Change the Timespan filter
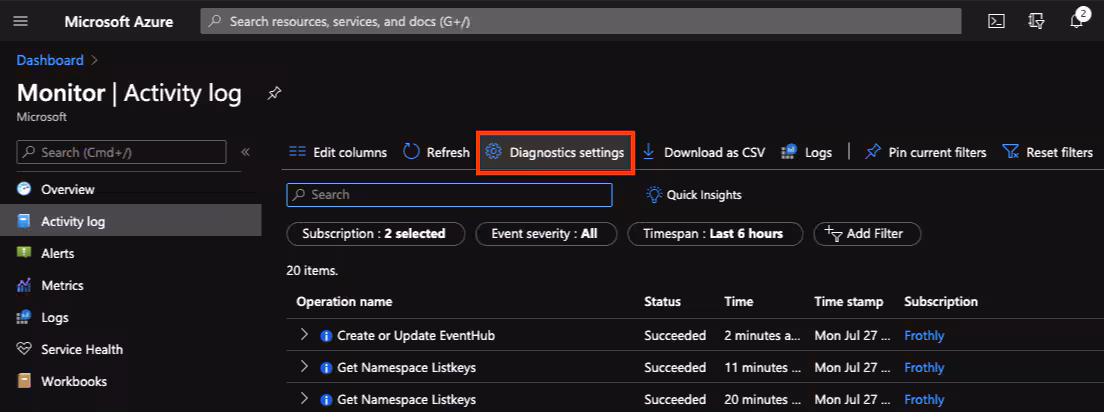The image size is (1104, 412). [715, 234]
